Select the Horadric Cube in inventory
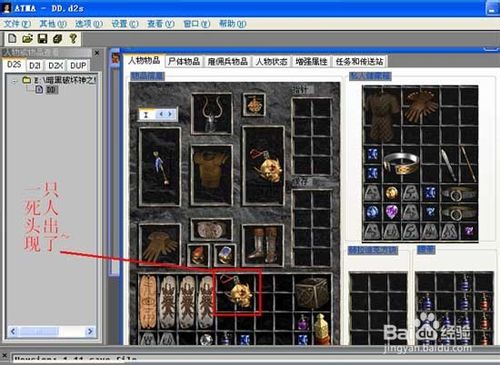Screen dimensions: 500x365 coord(312,294)
